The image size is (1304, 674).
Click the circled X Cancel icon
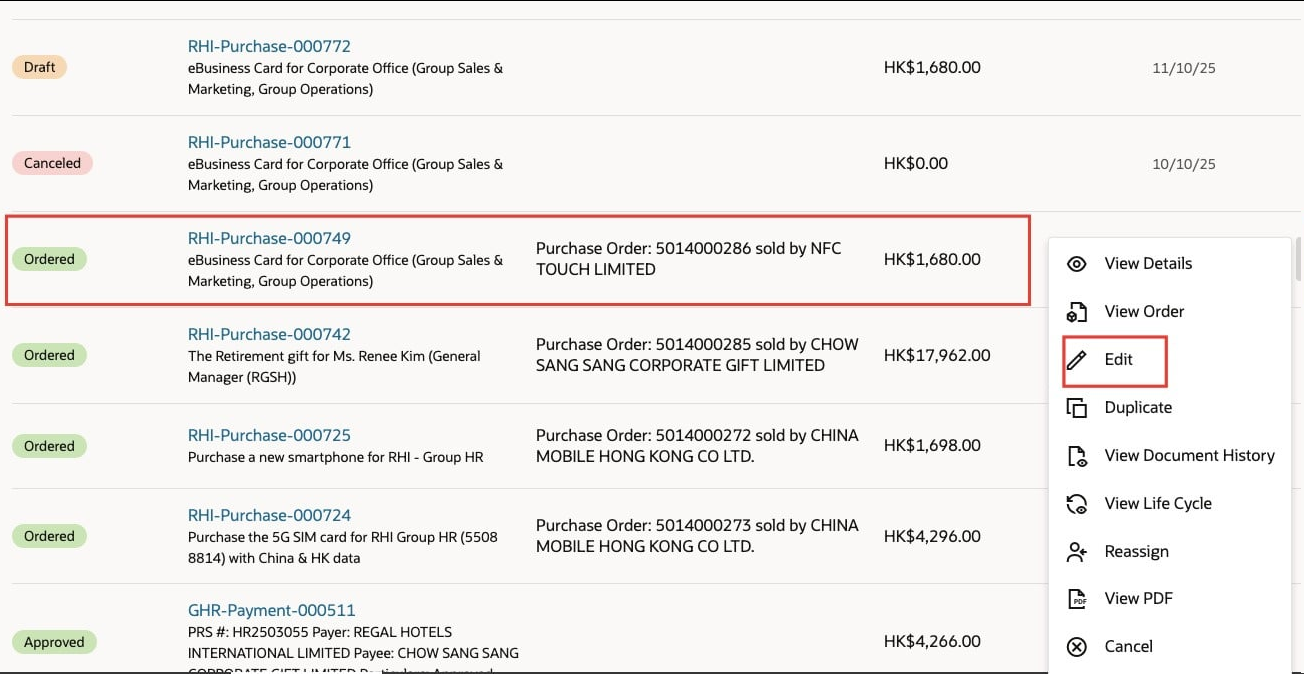pyautogui.click(x=1077, y=647)
